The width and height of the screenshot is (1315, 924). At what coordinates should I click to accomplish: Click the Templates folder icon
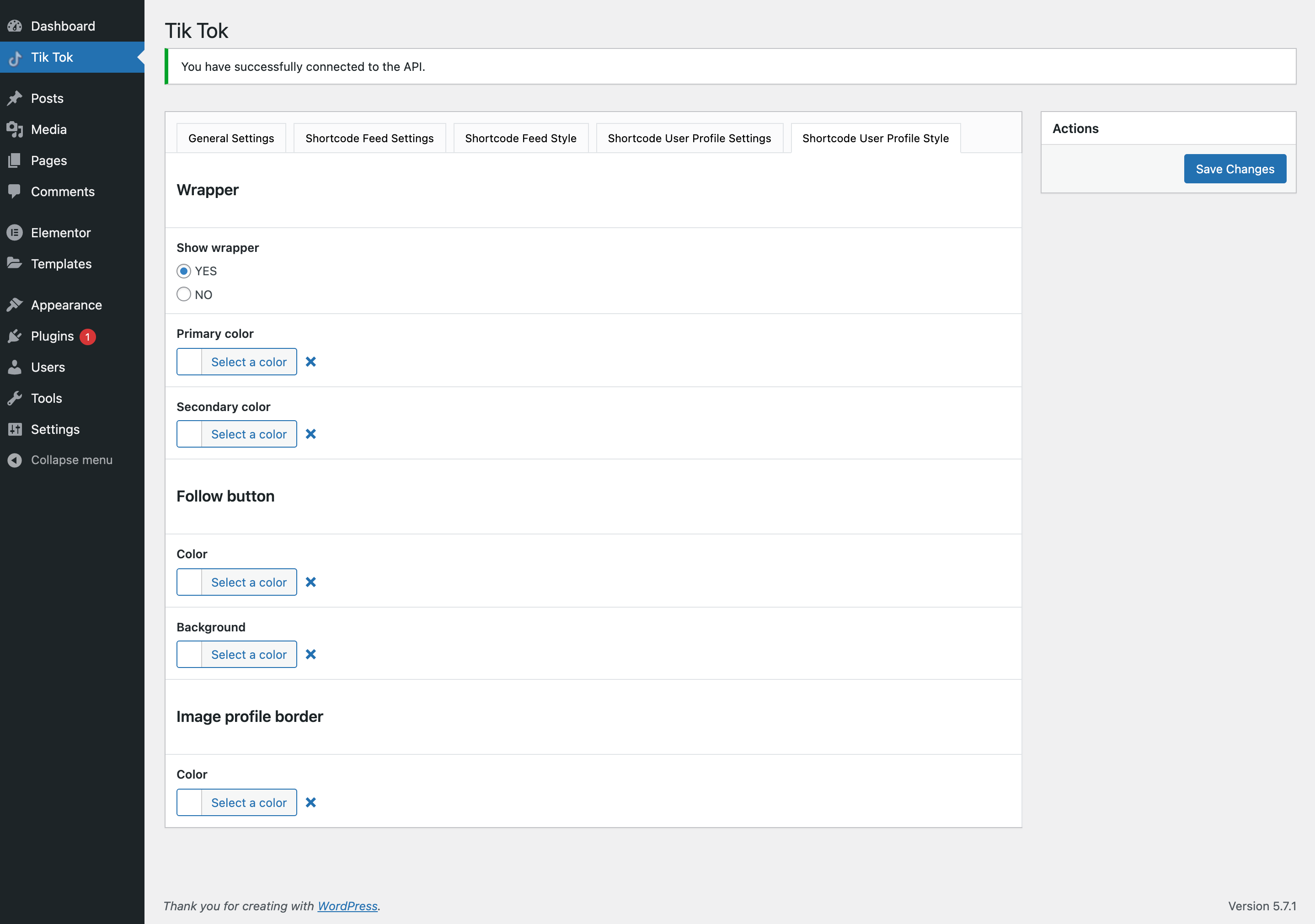[x=15, y=263]
